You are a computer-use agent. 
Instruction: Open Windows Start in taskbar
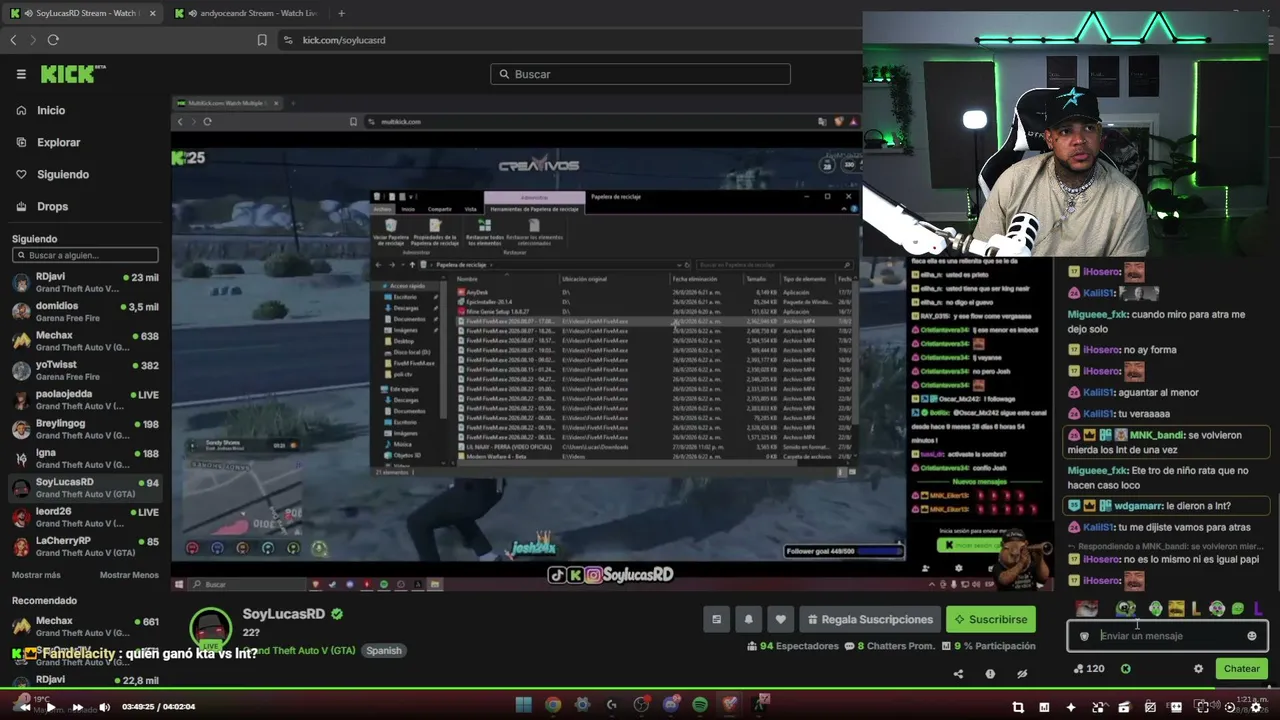(x=523, y=704)
